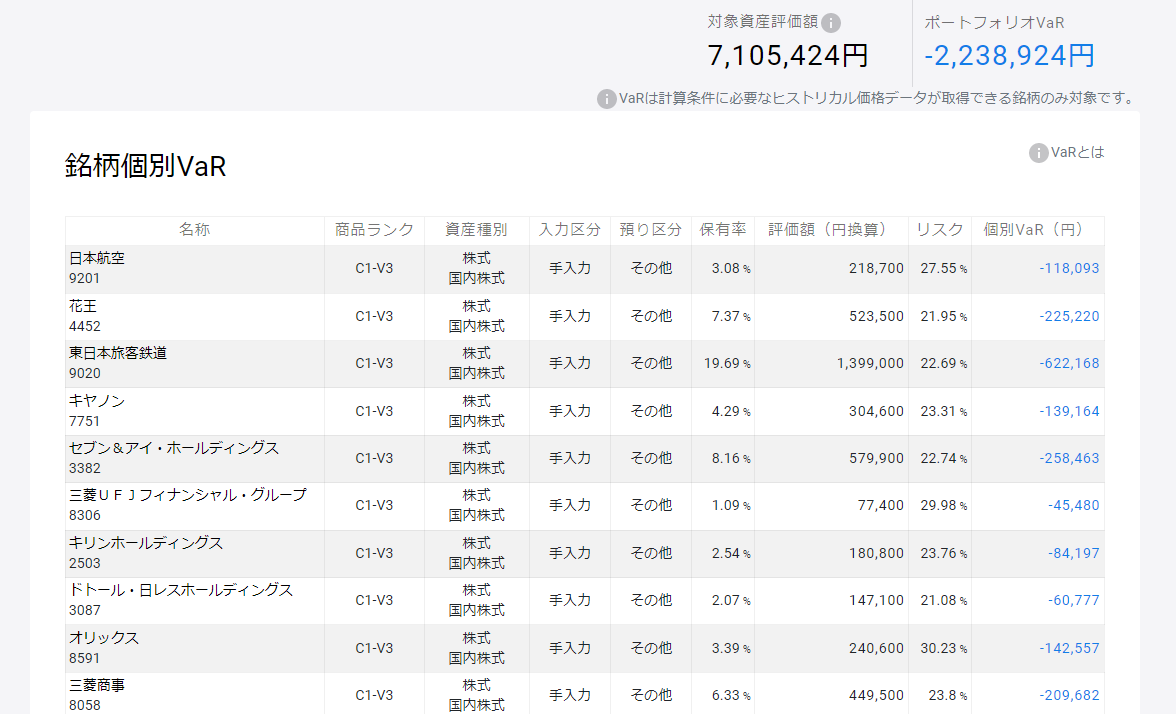Open the VaRとは help link
The width and height of the screenshot is (1176, 714).
pyautogui.click(x=1078, y=152)
